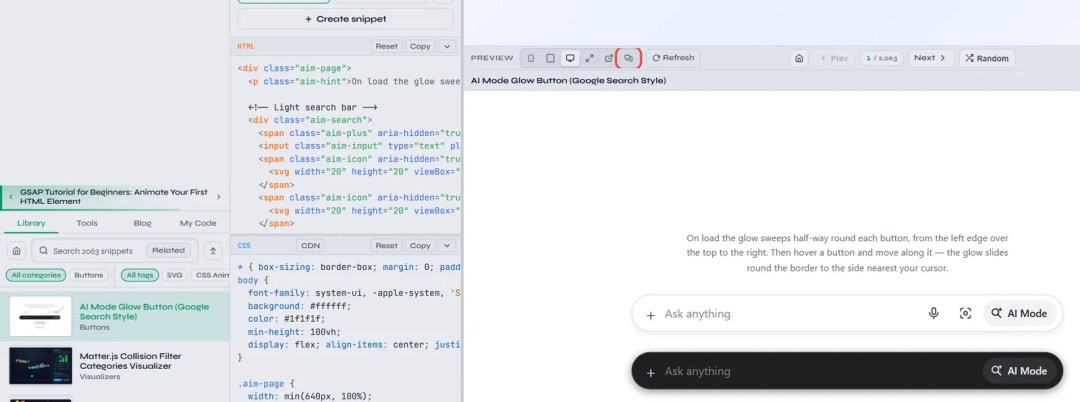
Task: Select AI Mode Glow Button snippet title
Action: click(x=145, y=312)
